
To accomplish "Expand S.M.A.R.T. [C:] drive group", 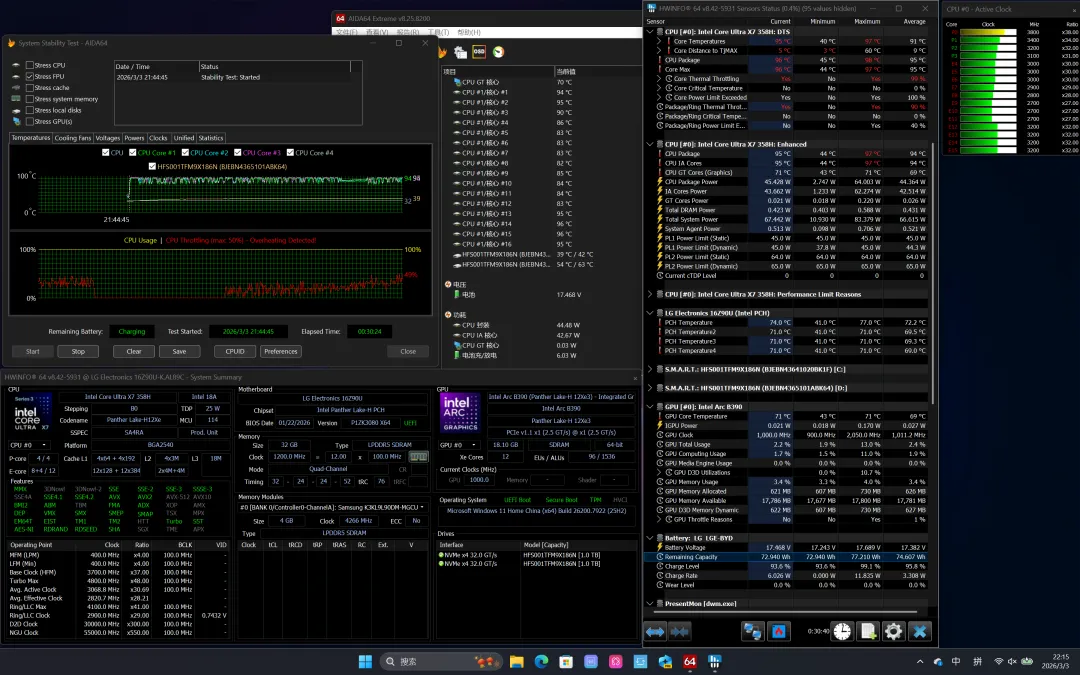I will coord(650,369).
